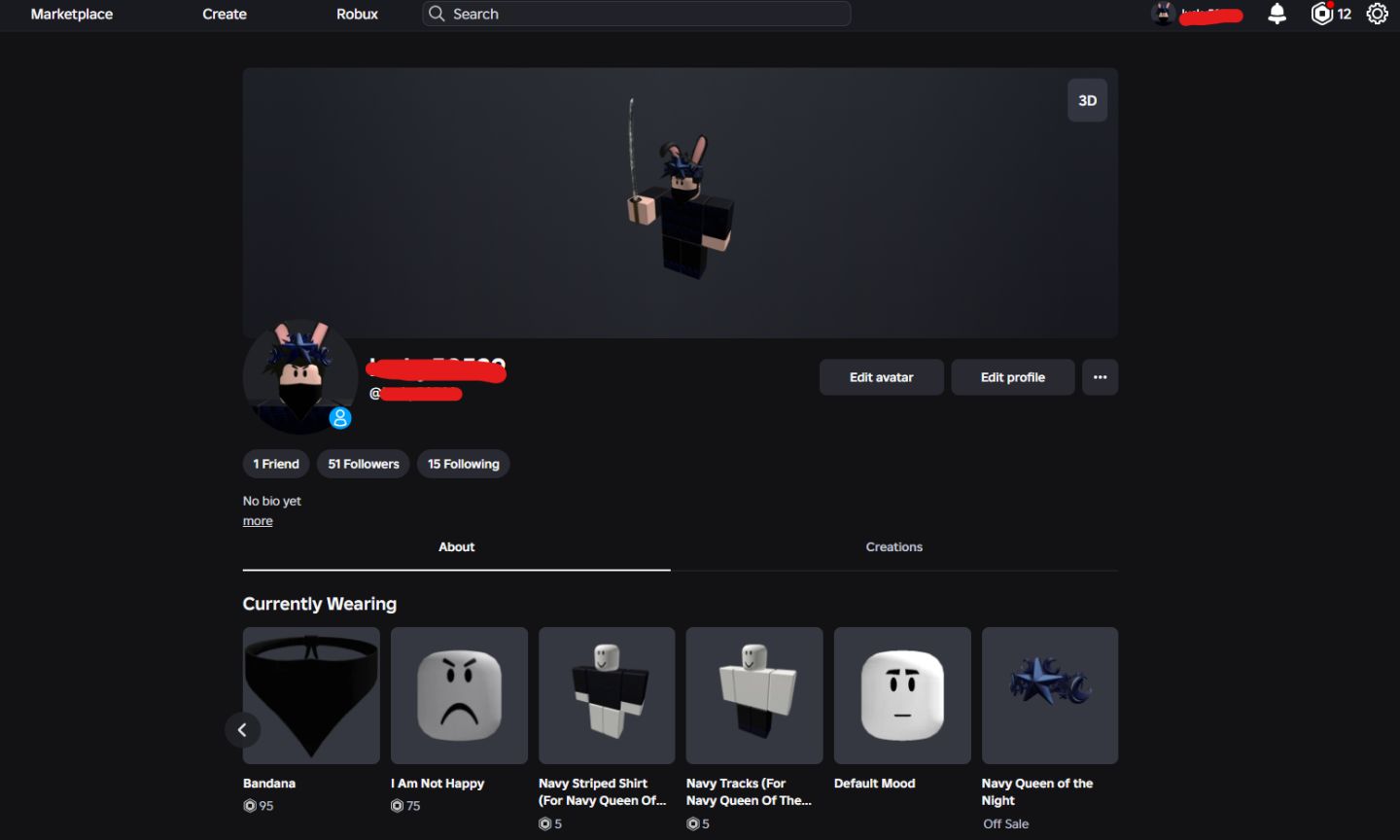
Task: Open the settings gear
Action: click(x=1378, y=14)
